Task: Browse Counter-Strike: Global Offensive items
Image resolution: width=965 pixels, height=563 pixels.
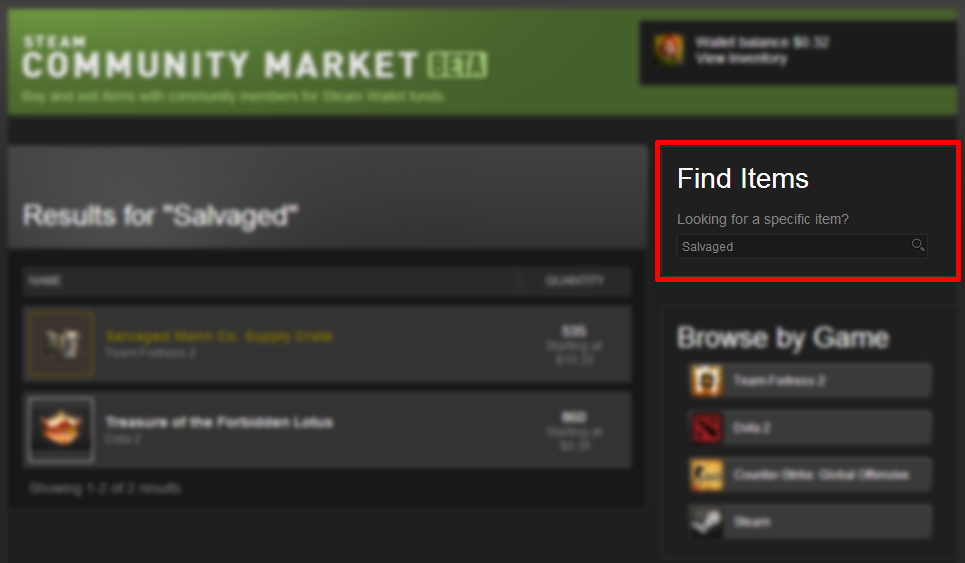Action: (x=811, y=475)
